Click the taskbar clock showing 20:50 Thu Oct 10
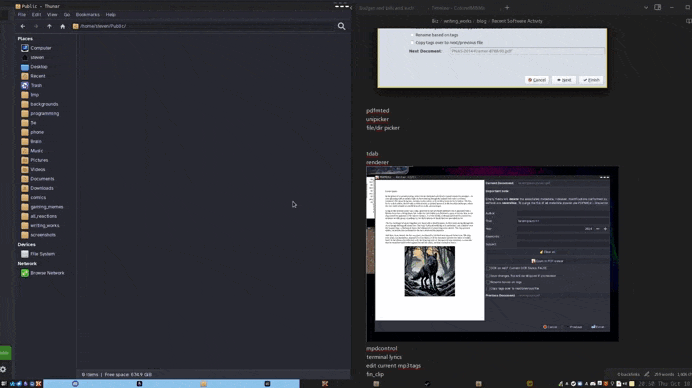 pos(664,384)
